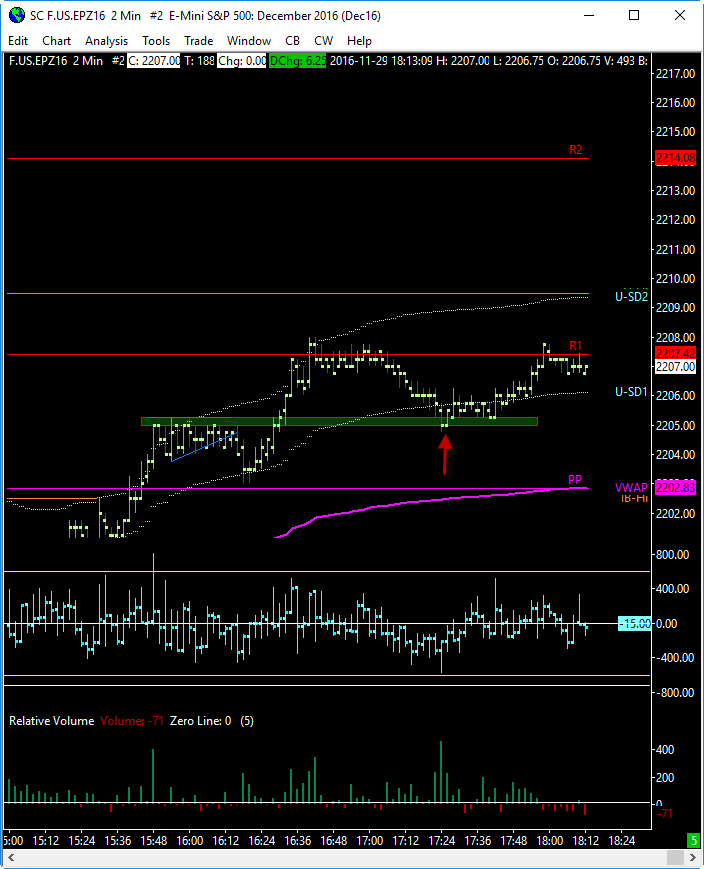Click the 2016-11-29 18:13:09 timestamp

click(381, 61)
